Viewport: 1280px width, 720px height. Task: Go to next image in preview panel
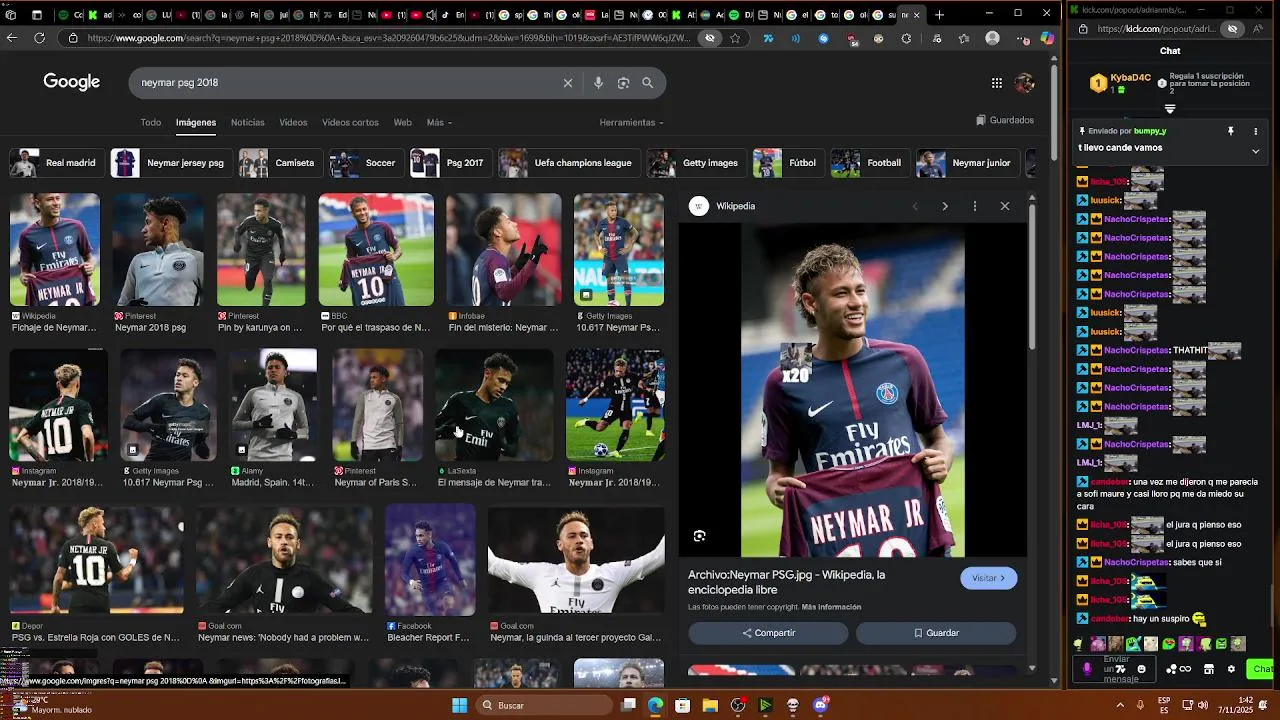coord(945,206)
